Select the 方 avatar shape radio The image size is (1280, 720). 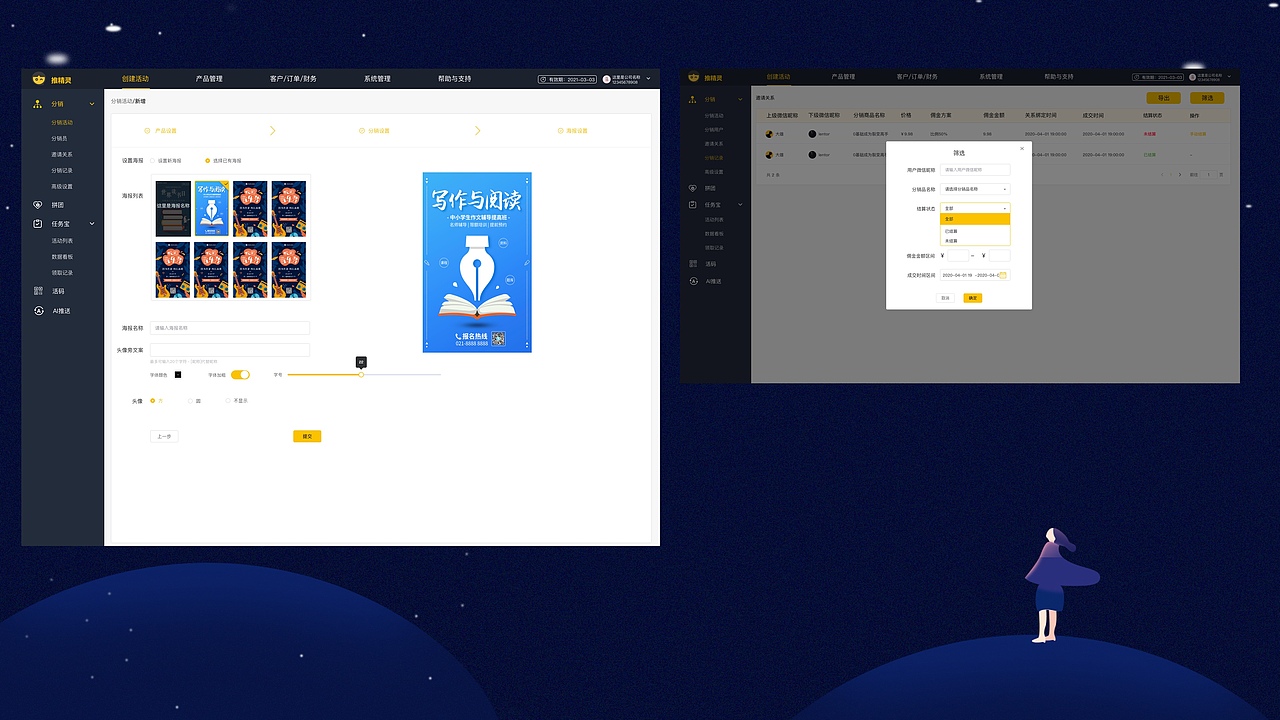tap(152, 401)
